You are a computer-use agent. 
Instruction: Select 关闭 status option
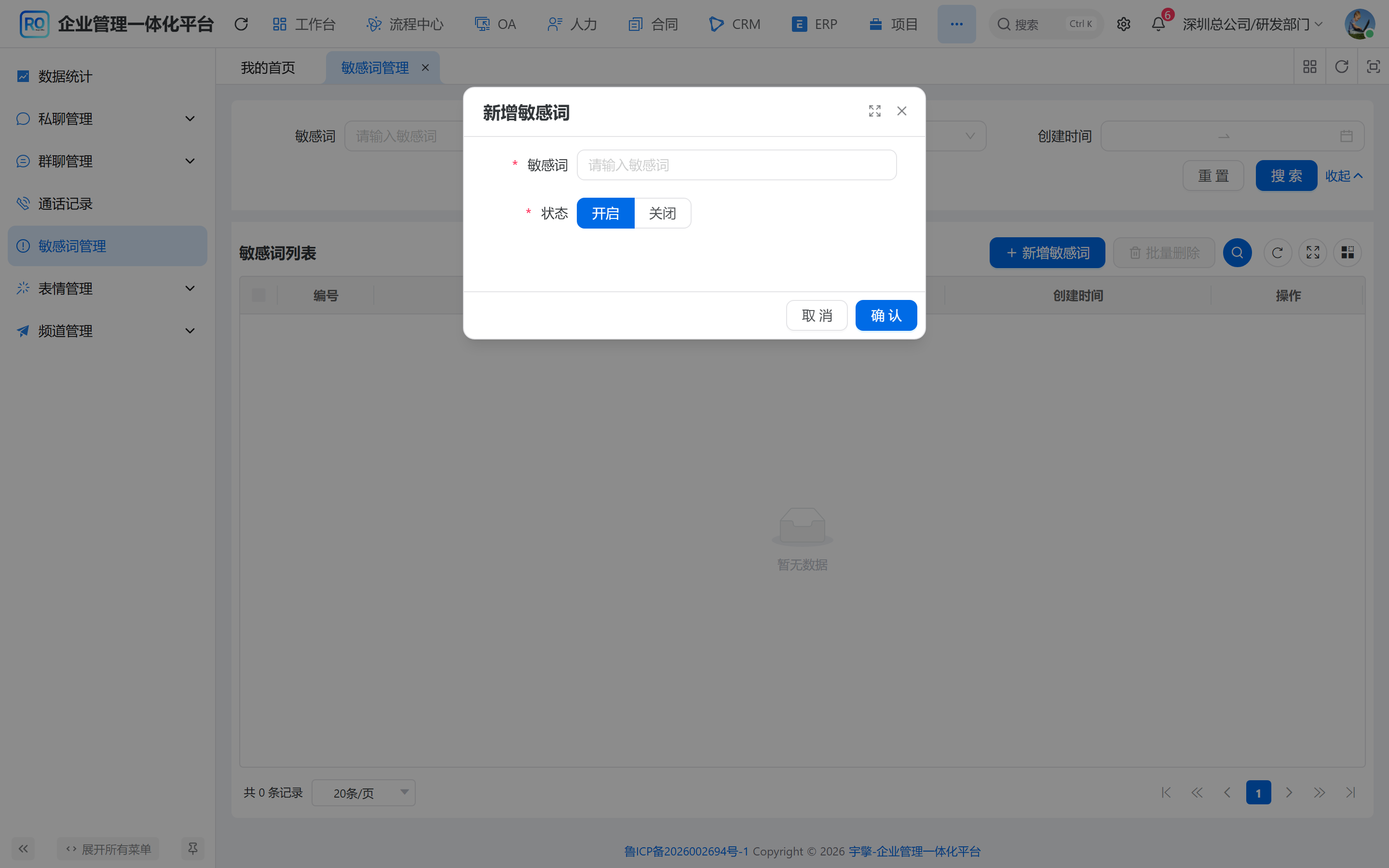pos(662,213)
